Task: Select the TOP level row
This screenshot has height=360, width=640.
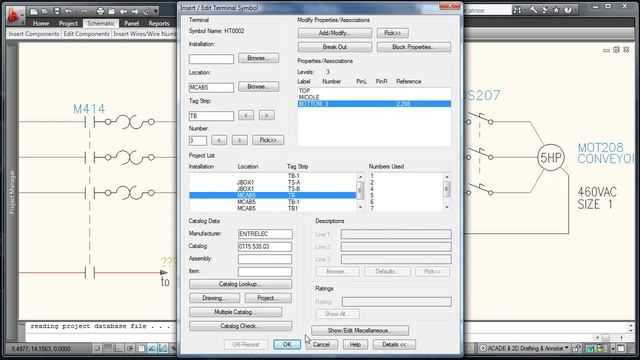Action: pyautogui.click(x=374, y=91)
